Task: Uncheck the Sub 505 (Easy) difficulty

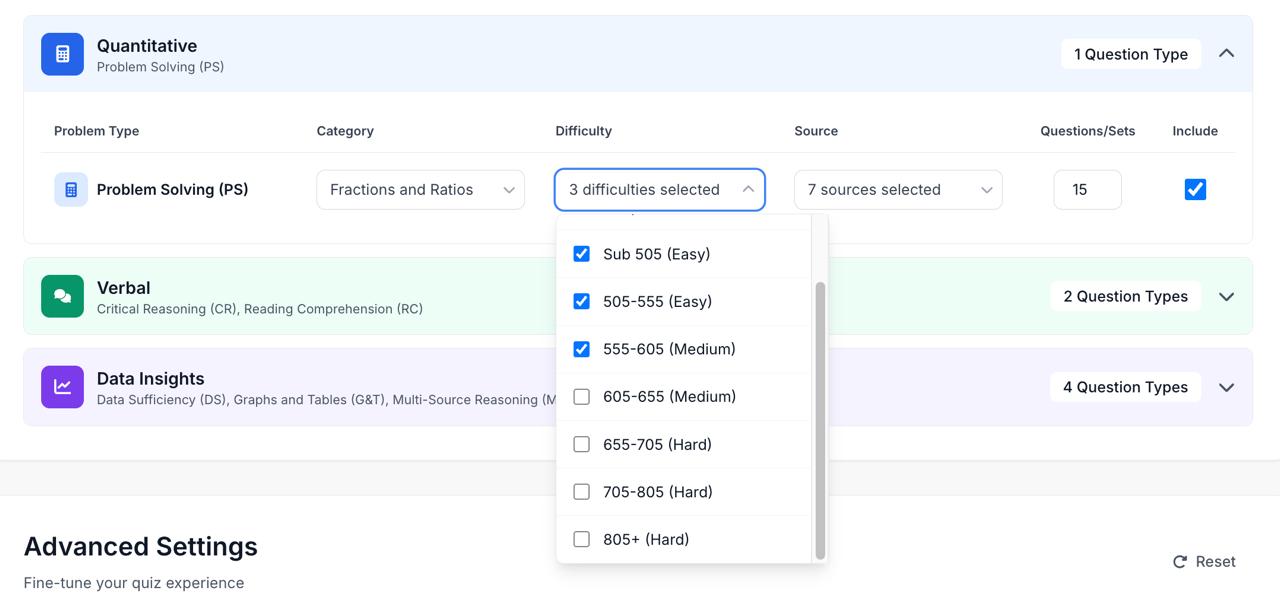Action: click(x=581, y=254)
